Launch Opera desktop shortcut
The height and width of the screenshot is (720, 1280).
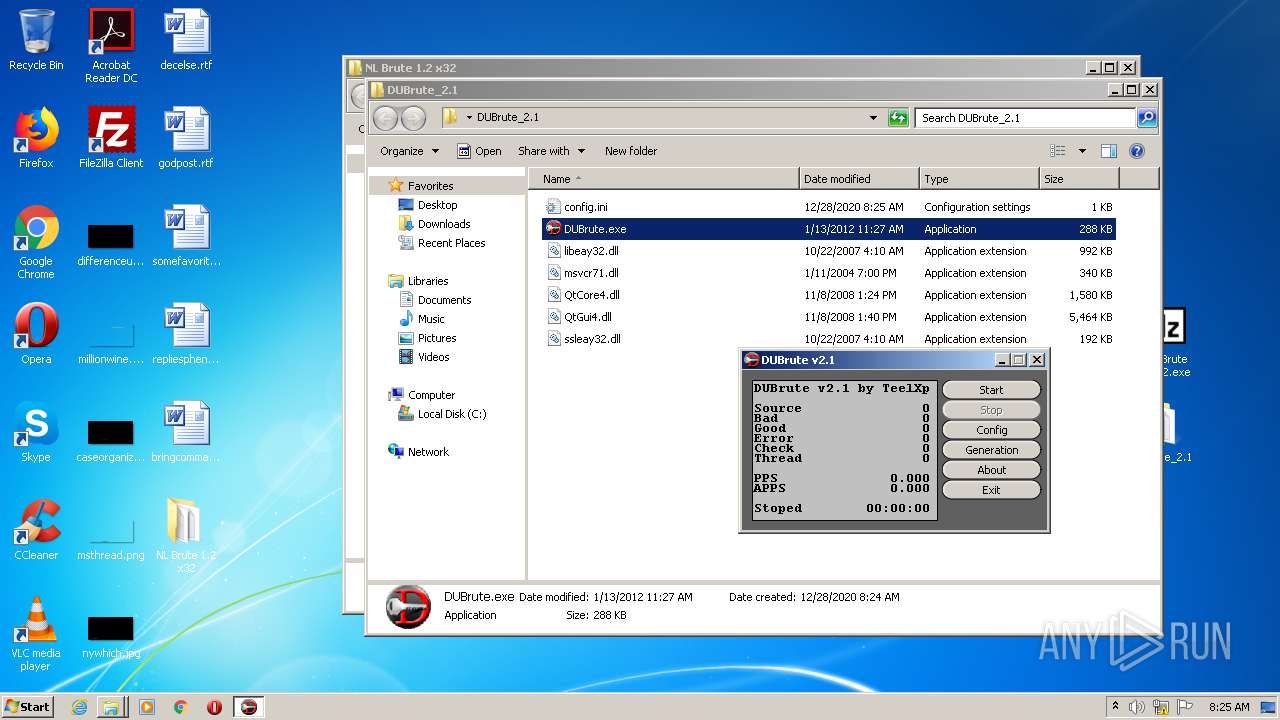pyautogui.click(x=36, y=334)
